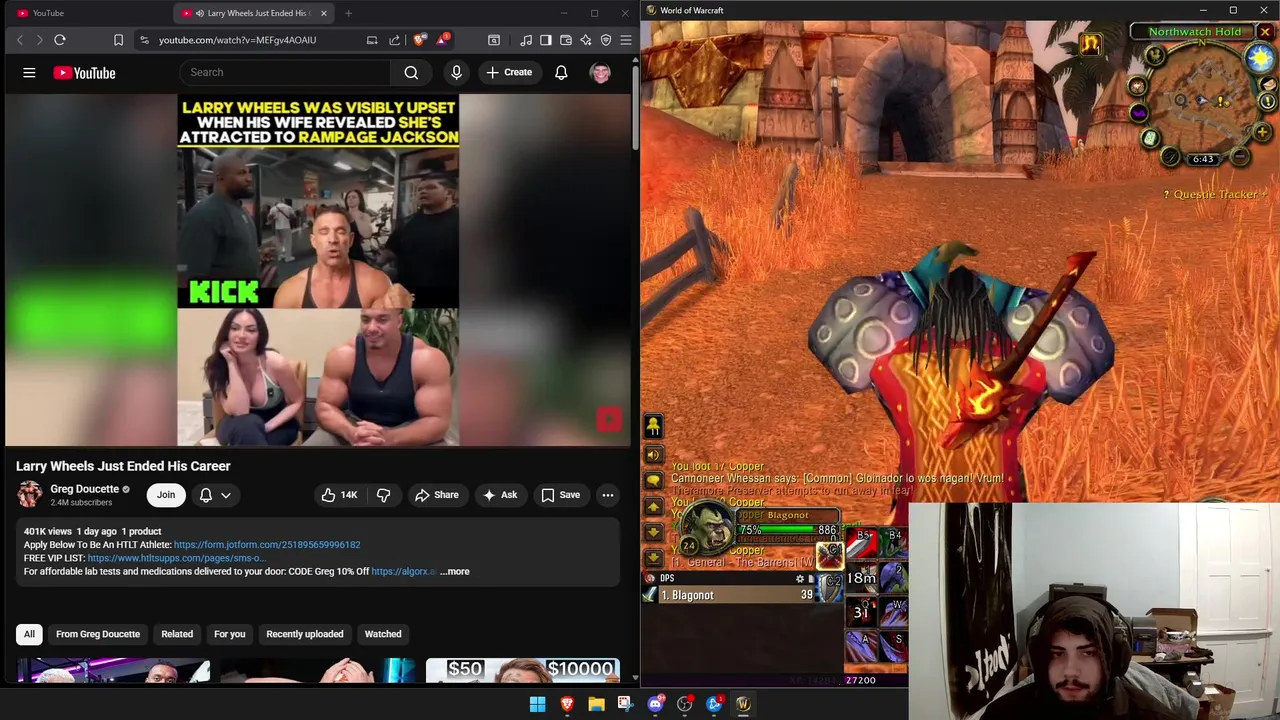Open the Brave wallet icon
This screenshot has width=1280, height=720.
565,40
